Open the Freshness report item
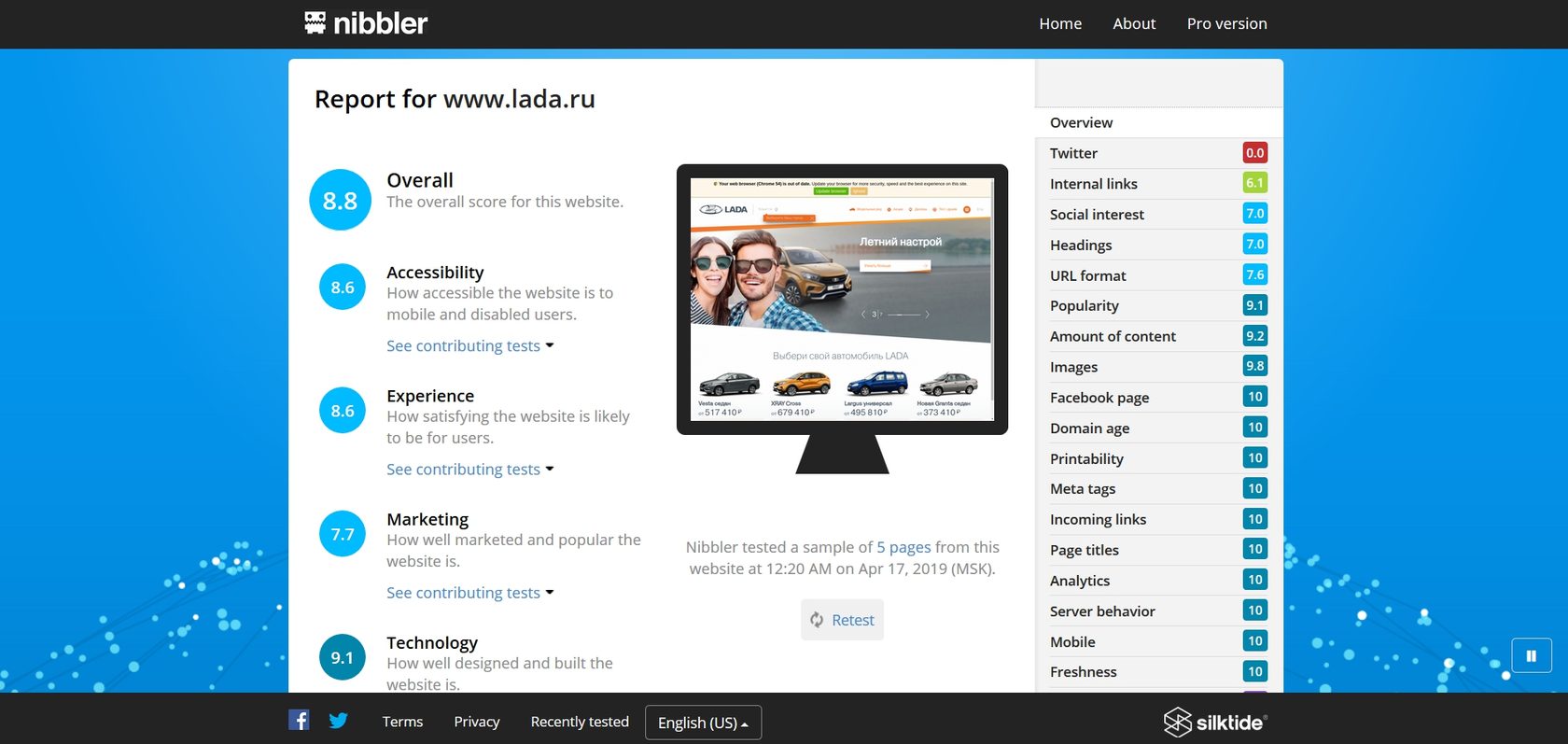1568x744 pixels. click(1159, 671)
